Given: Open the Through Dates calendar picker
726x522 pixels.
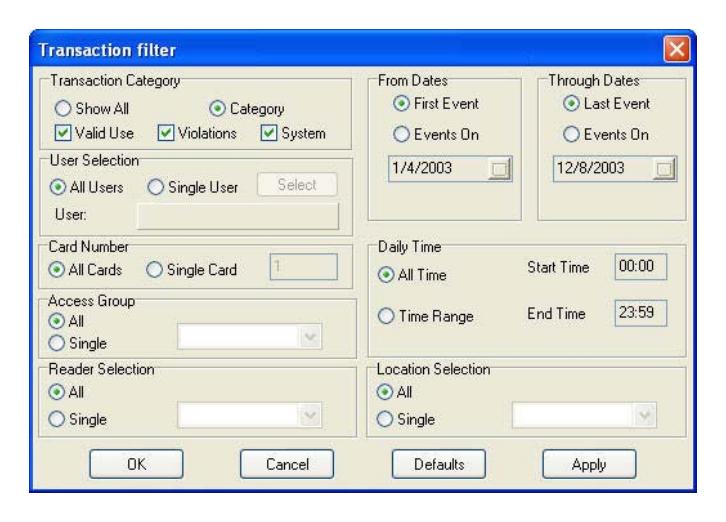Looking at the screenshot, I should (x=664, y=169).
